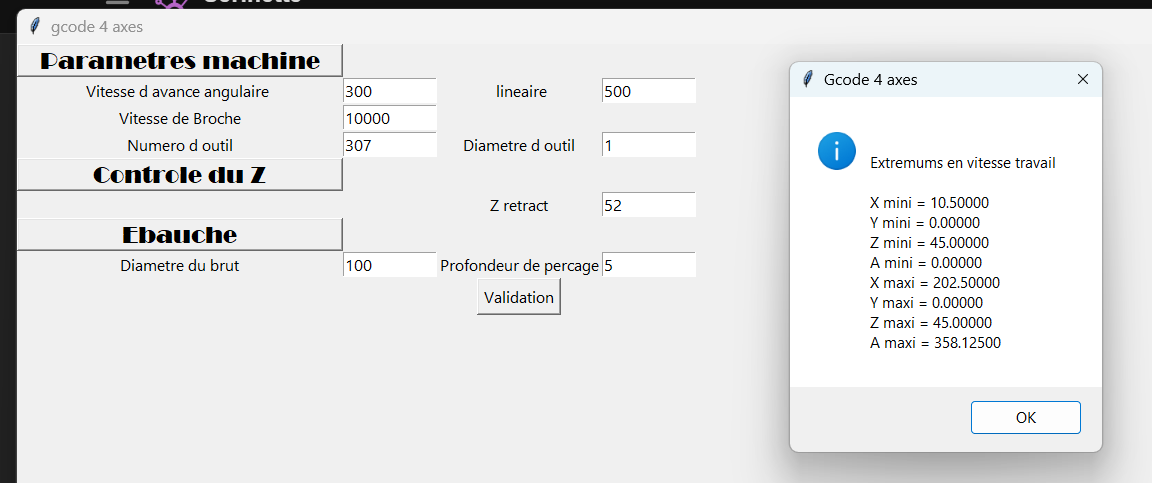Select the lineaire speed input field
1152x483 pixels.
[x=648, y=91]
